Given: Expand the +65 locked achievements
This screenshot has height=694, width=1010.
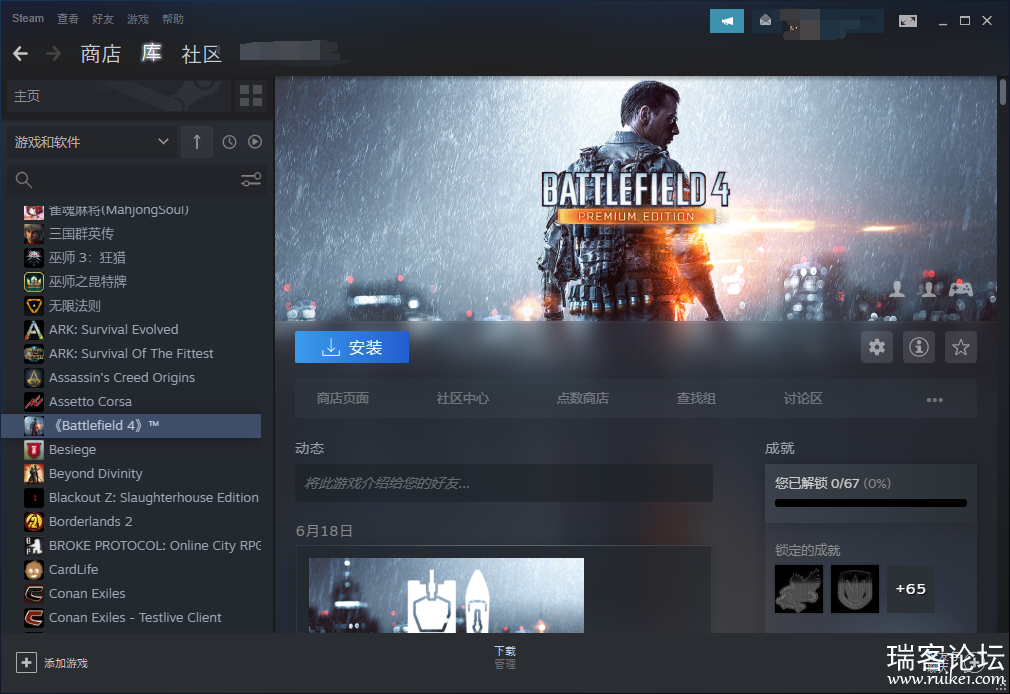Looking at the screenshot, I should [910, 589].
